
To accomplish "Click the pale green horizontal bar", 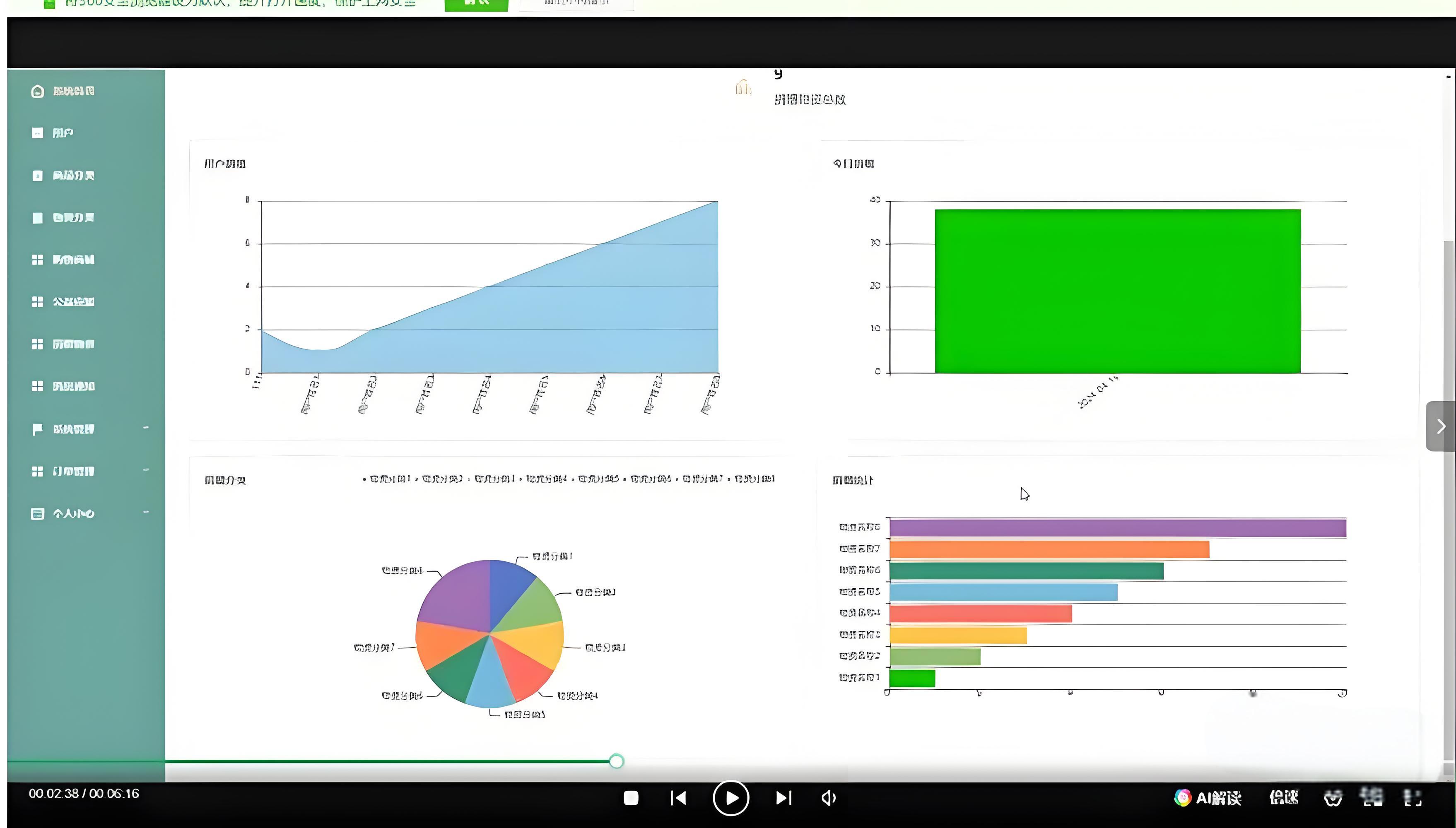I will point(935,657).
